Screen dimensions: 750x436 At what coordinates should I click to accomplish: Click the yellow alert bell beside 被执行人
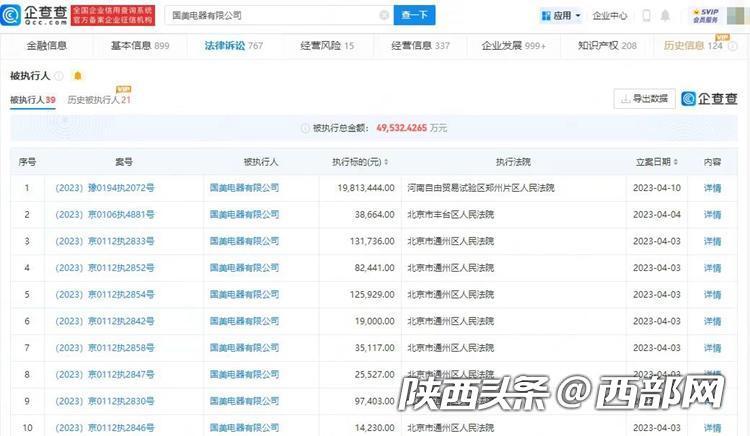point(77,76)
